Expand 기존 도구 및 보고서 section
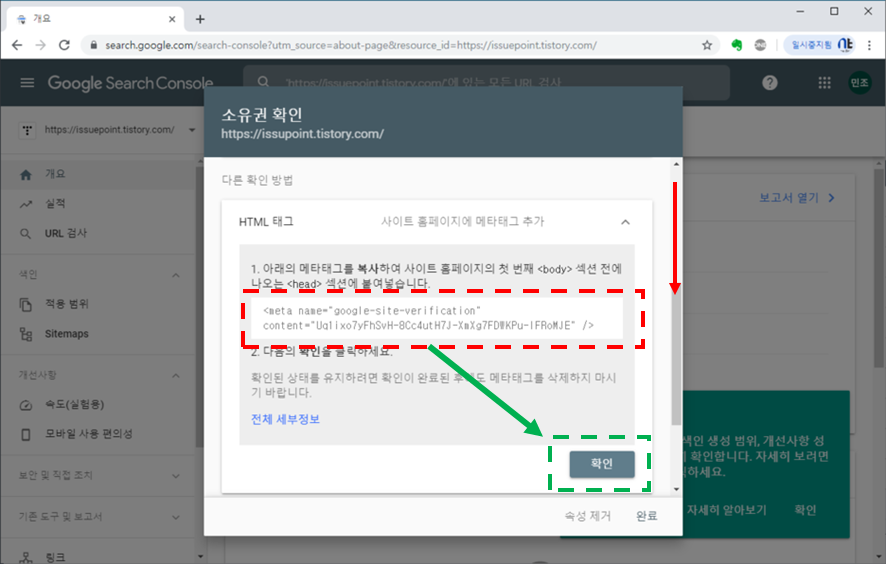 click(x=176, y=517)
